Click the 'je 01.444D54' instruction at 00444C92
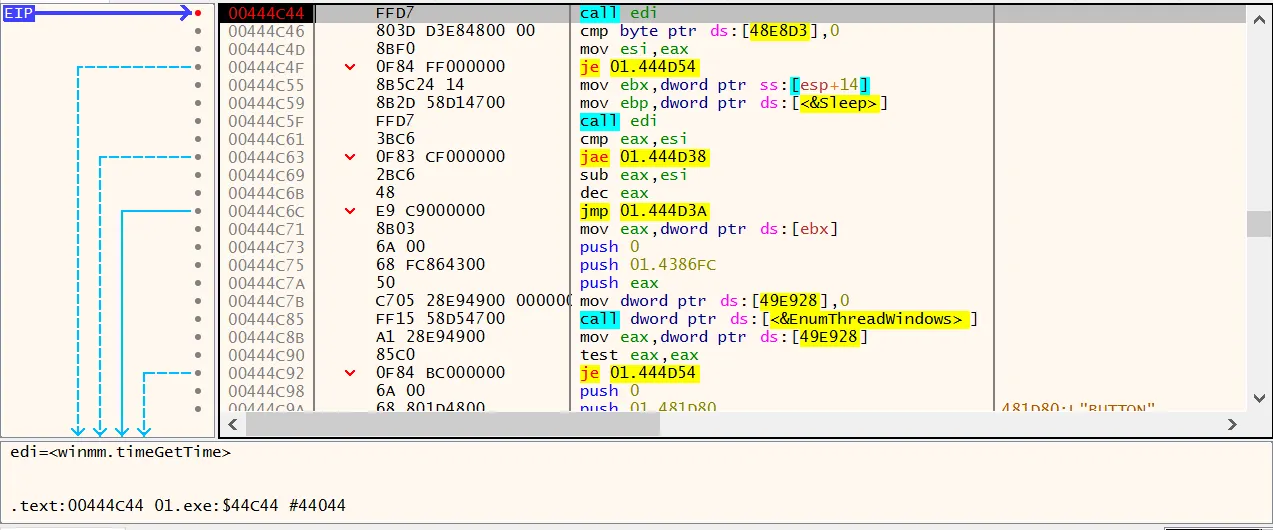This screenshot has width=1273, height=530. [x=638, y=373]
